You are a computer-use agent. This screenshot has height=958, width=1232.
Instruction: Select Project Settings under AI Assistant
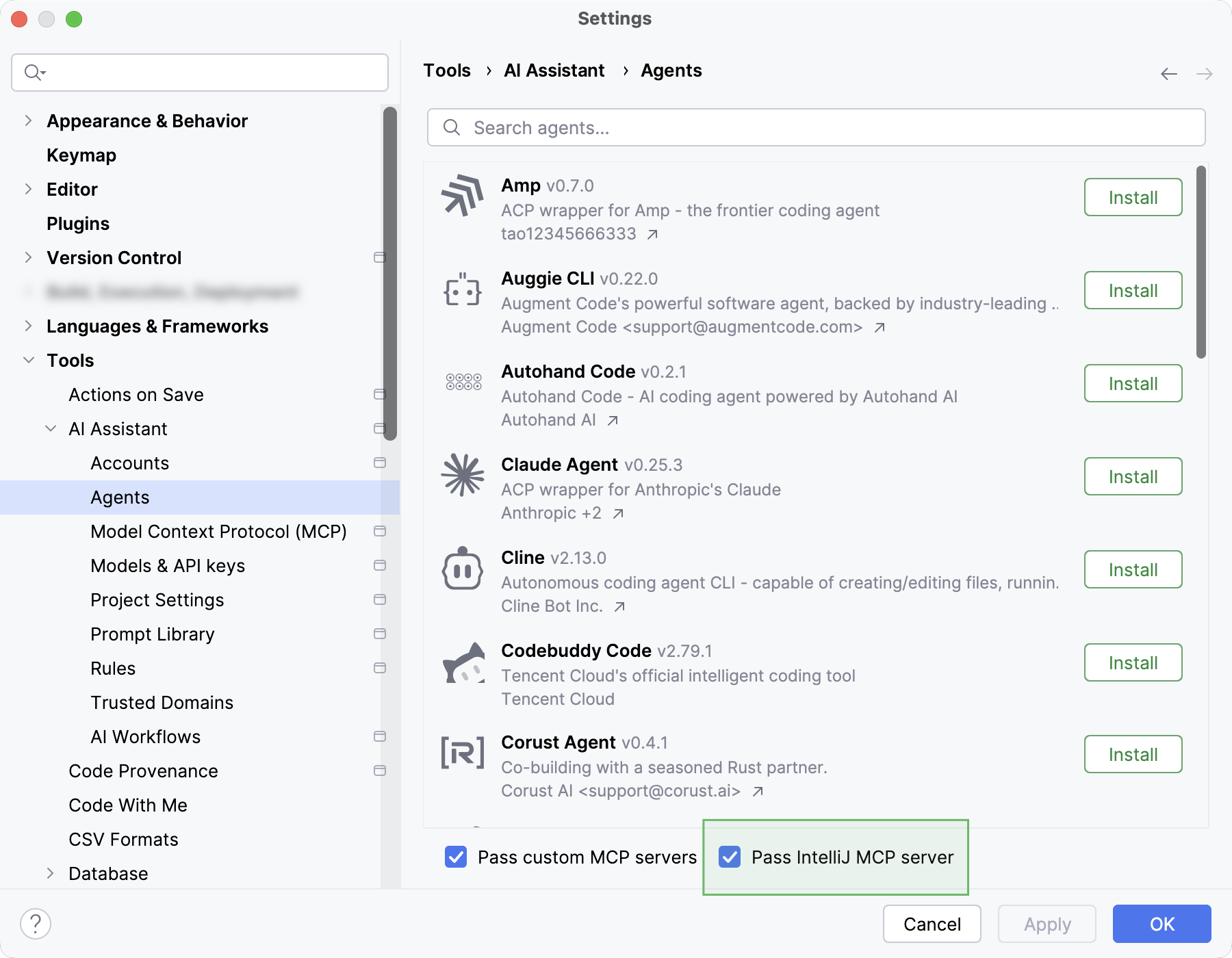coord(157,600)
